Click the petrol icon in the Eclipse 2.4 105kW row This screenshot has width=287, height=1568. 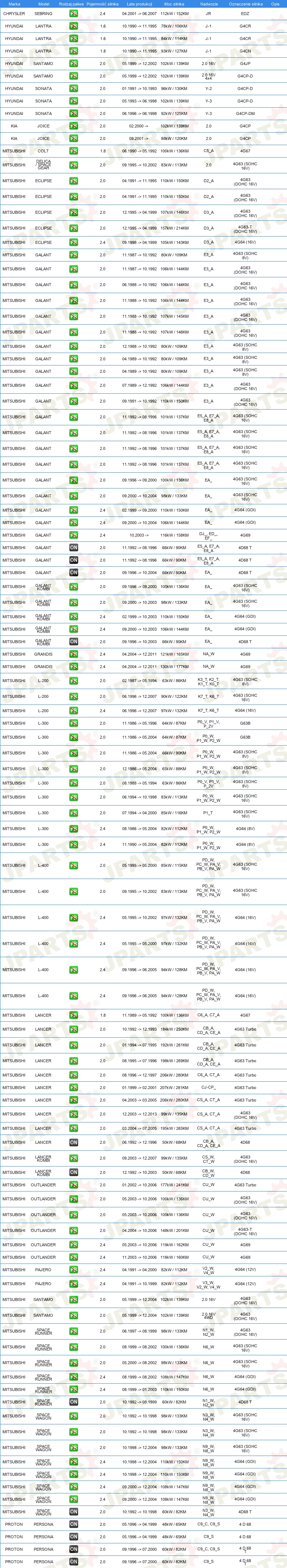tap(73, 242)
